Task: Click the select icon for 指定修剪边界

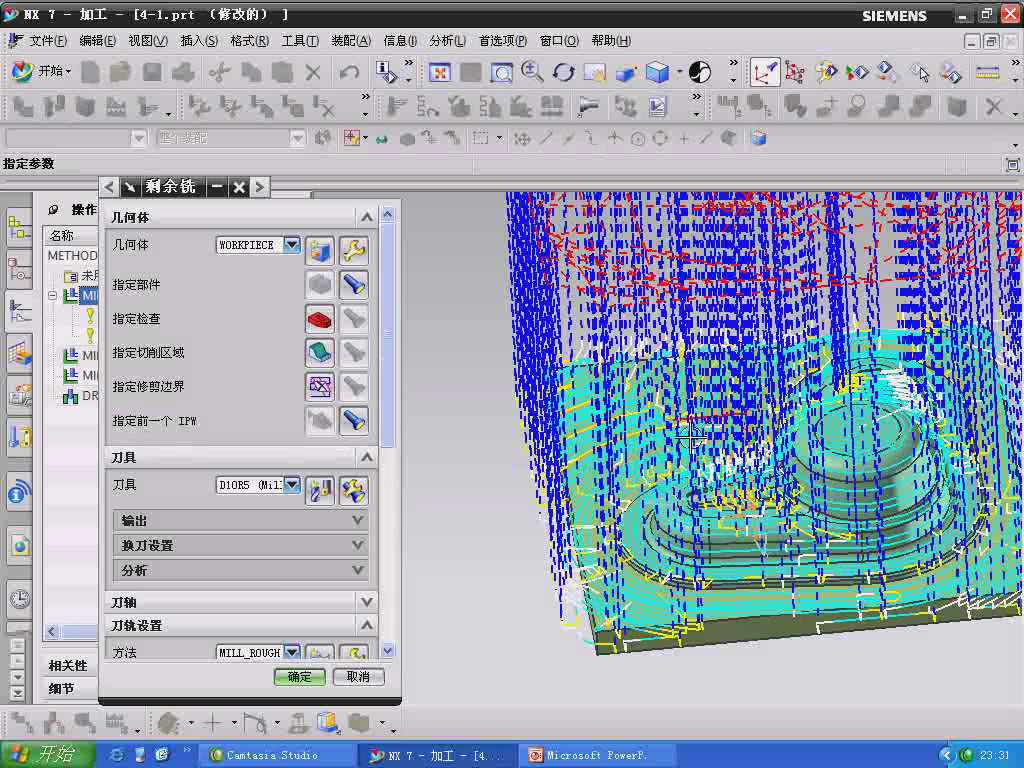Action: [x=320, y=387]
